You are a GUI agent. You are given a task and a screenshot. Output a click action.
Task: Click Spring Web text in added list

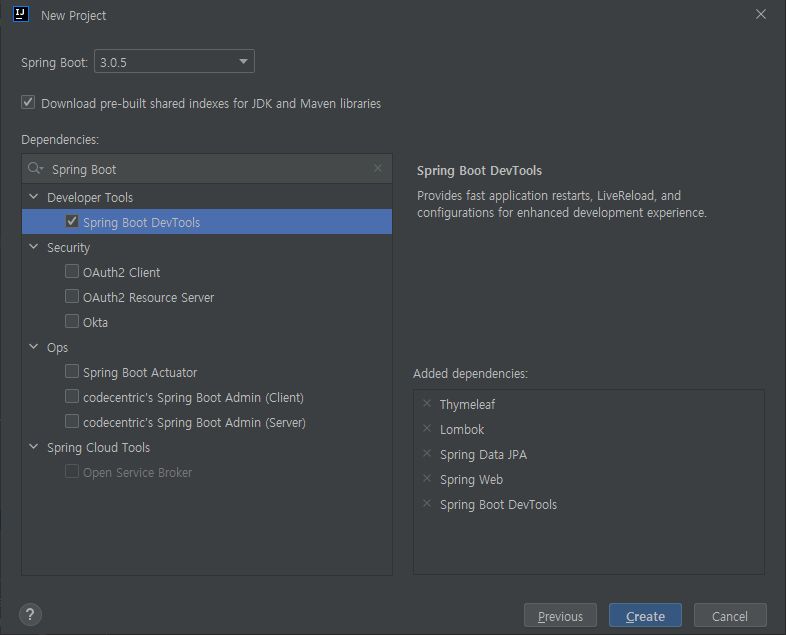pos(472,480)
